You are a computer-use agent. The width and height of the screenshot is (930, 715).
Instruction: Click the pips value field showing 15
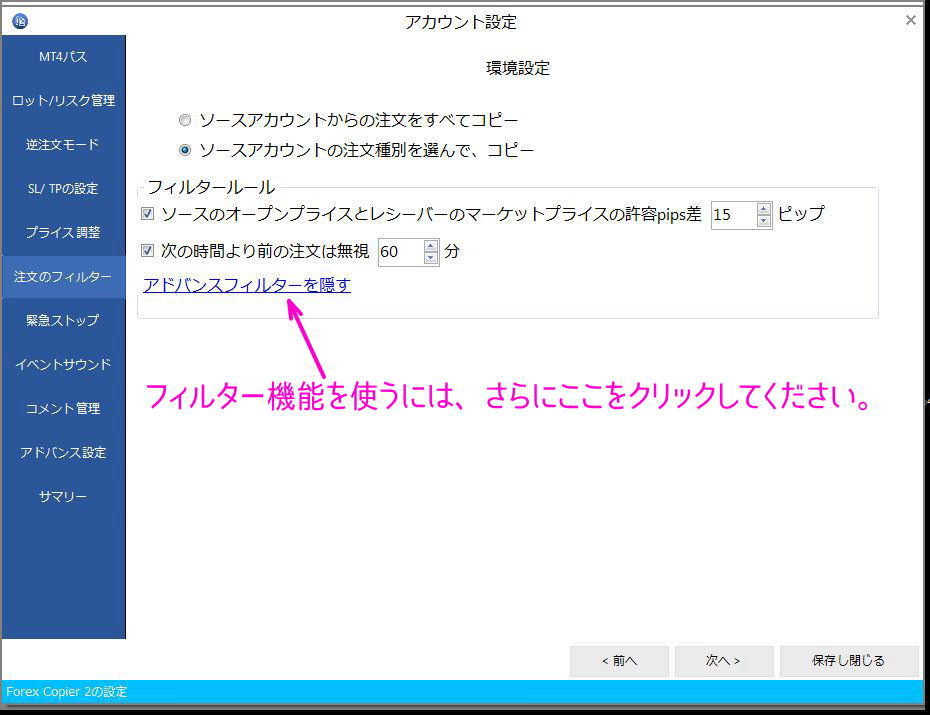[x=732, y=215]
